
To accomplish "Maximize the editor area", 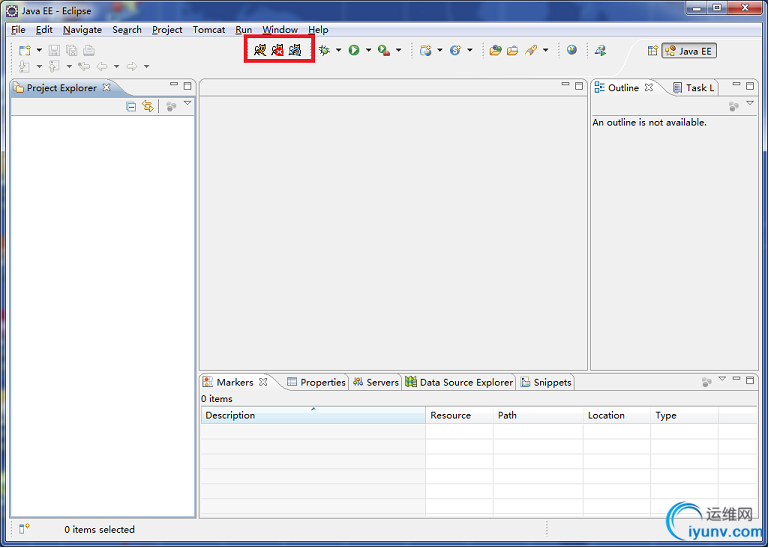I will [579, 86].
